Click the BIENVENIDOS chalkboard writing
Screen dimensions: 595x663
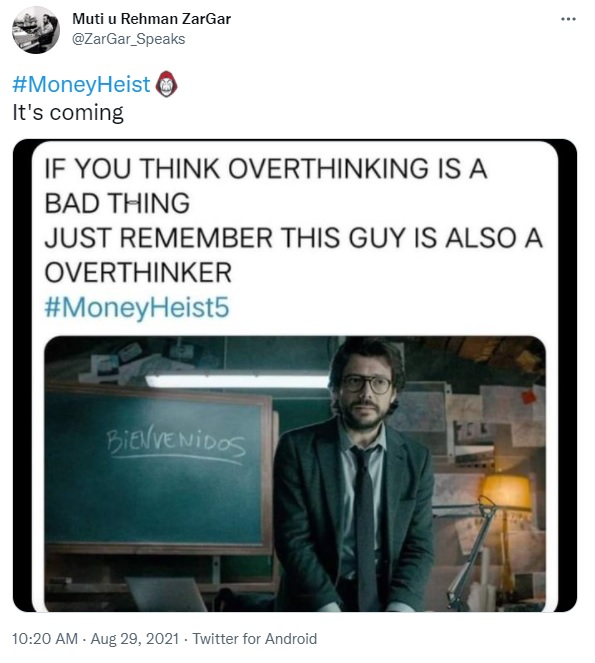[175, 444]
